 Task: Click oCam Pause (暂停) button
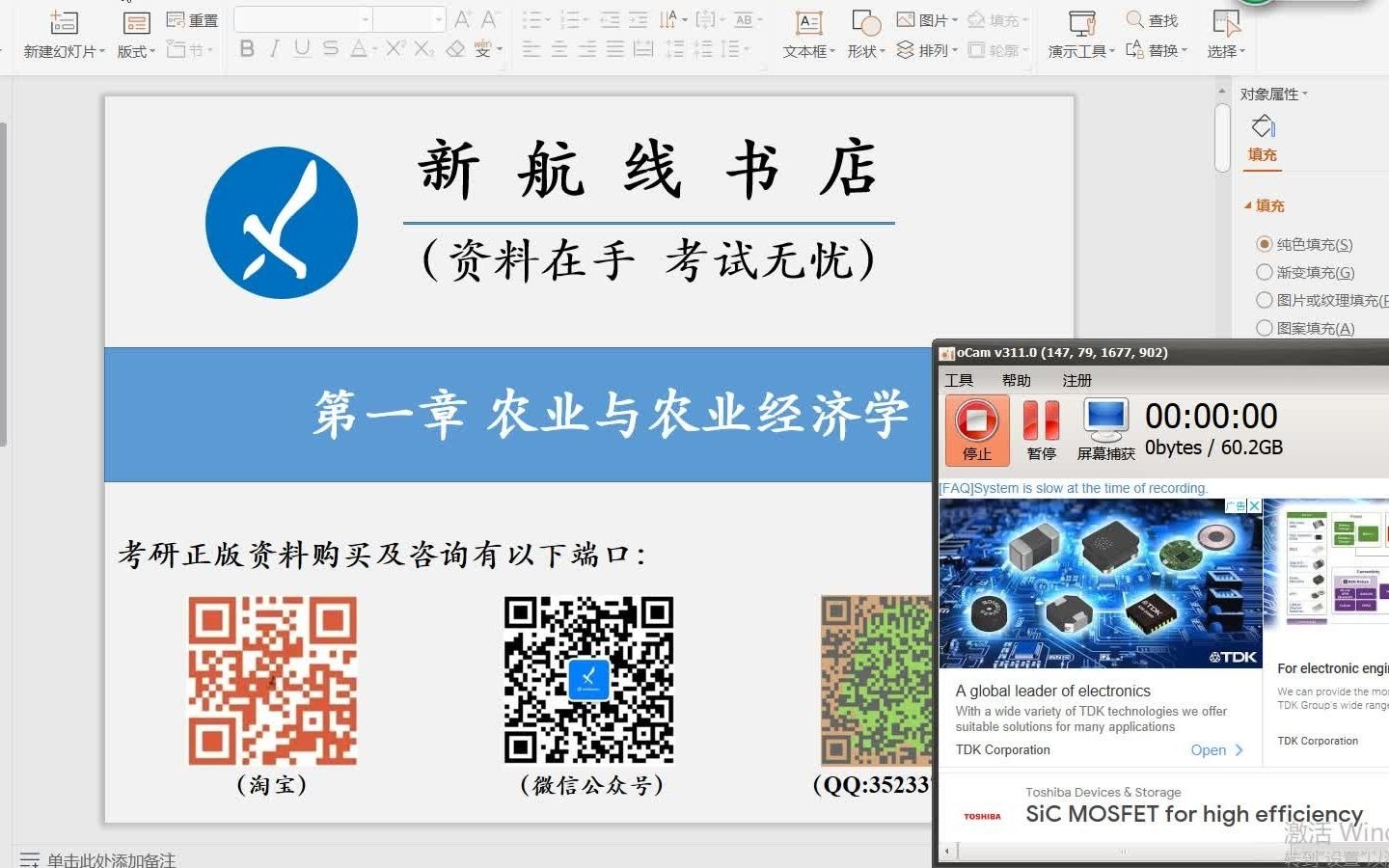tap(1042, 430)
